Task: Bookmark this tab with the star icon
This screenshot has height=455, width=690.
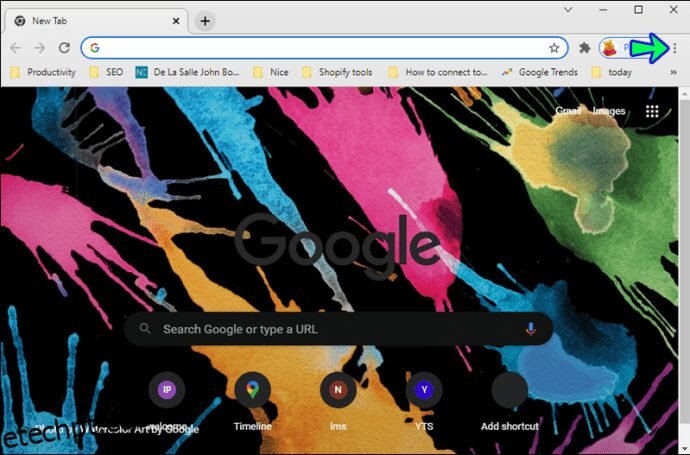Action: pyautogui.click(x=554, y=48)
